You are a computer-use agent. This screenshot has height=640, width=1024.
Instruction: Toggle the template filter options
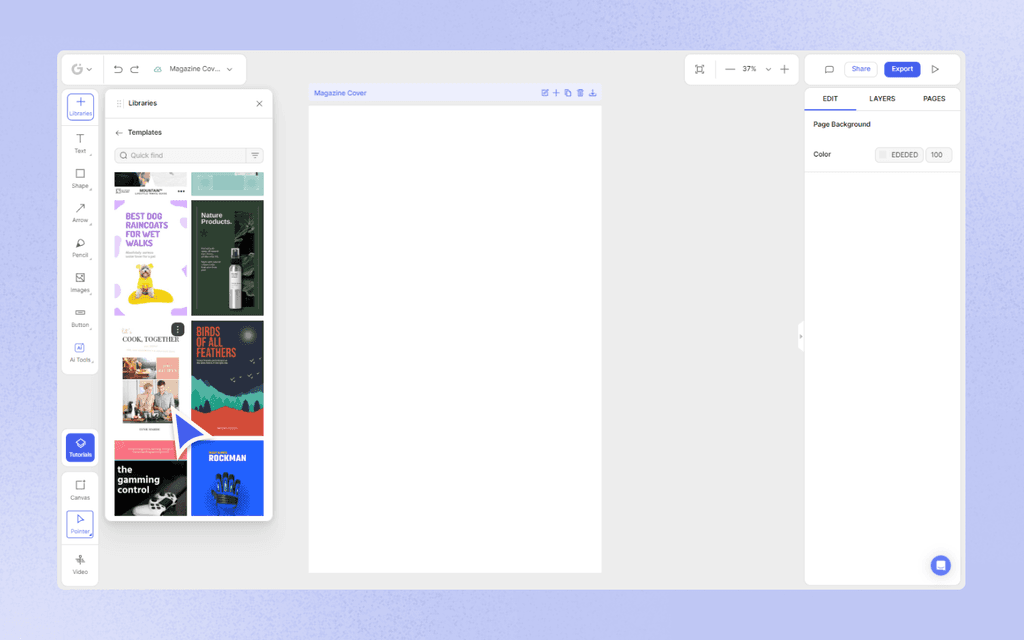(x=256, y=155)
